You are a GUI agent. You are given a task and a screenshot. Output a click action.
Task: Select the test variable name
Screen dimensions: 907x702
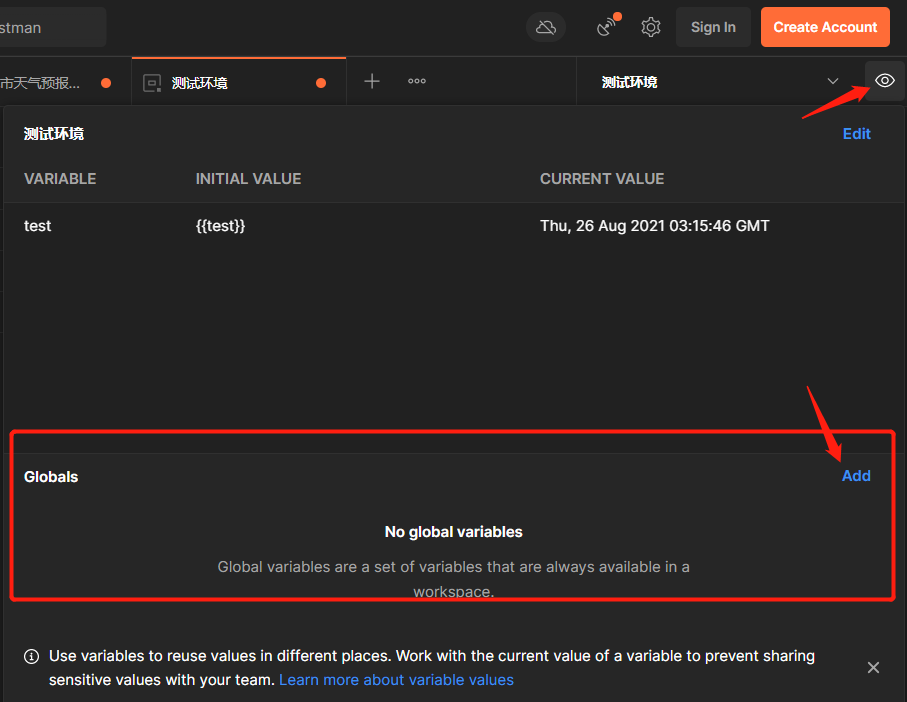click(x=38, y=226)
